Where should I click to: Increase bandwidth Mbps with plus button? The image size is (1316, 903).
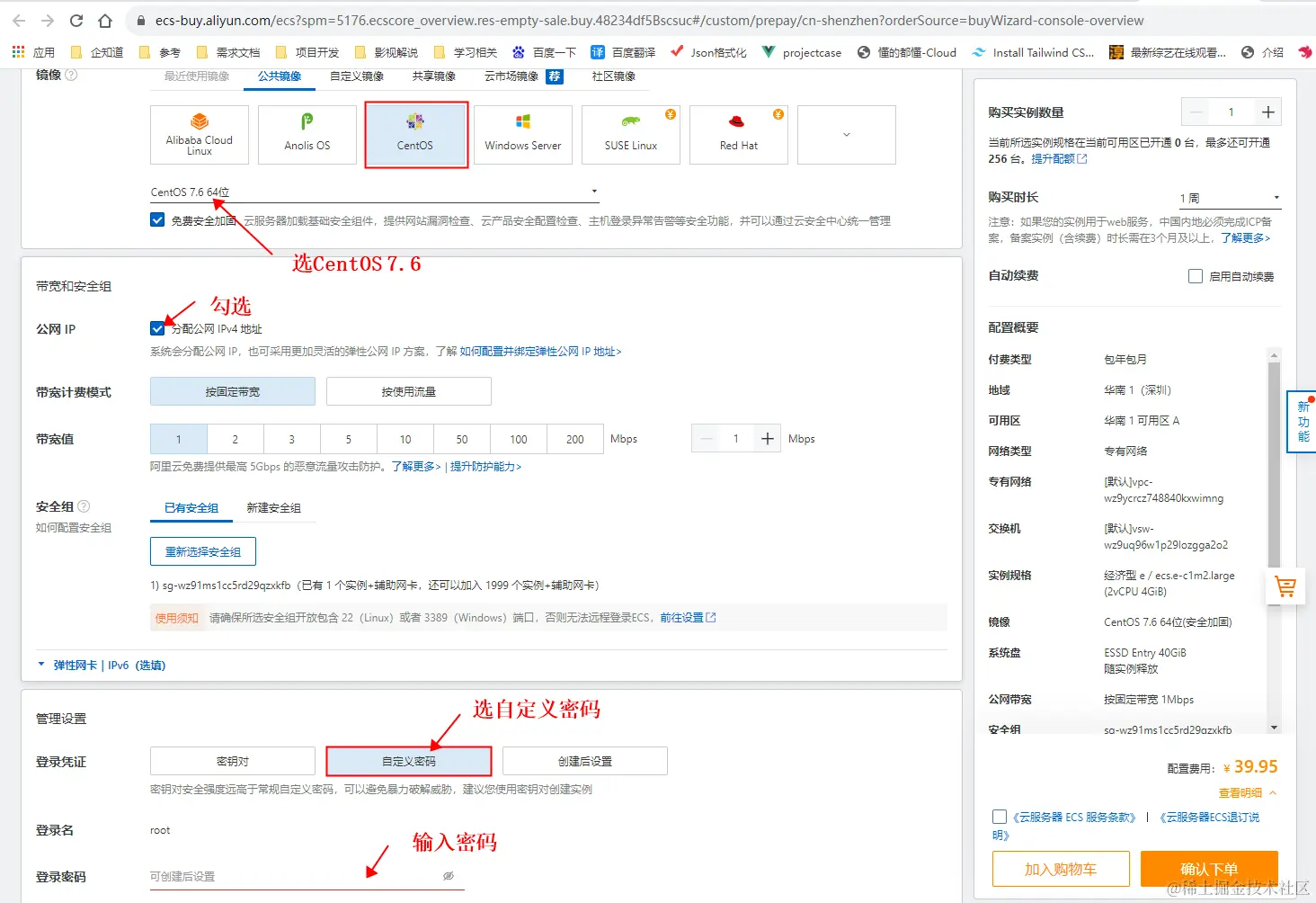click(768, 439)
